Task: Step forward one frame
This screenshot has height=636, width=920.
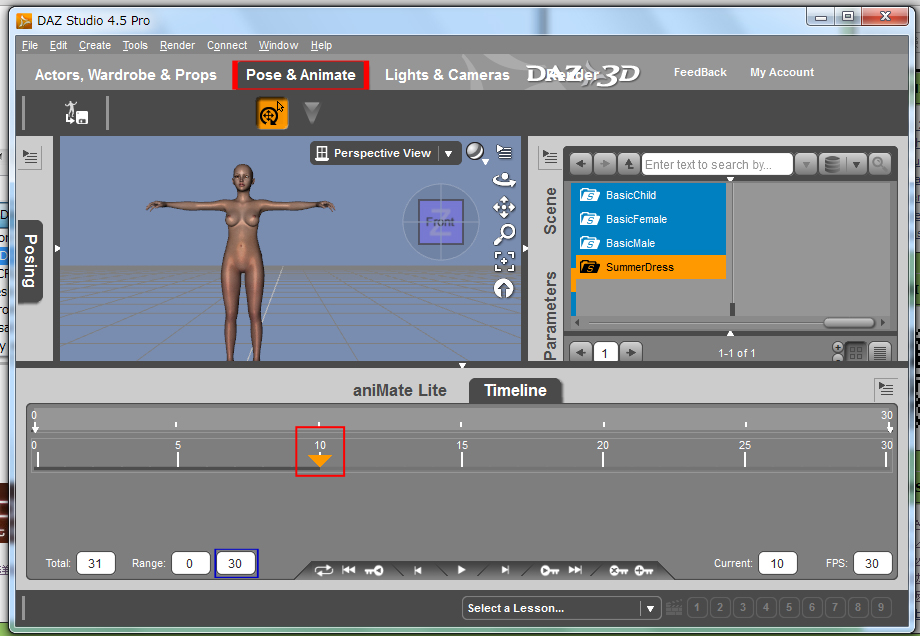Action: coord(505,570)
